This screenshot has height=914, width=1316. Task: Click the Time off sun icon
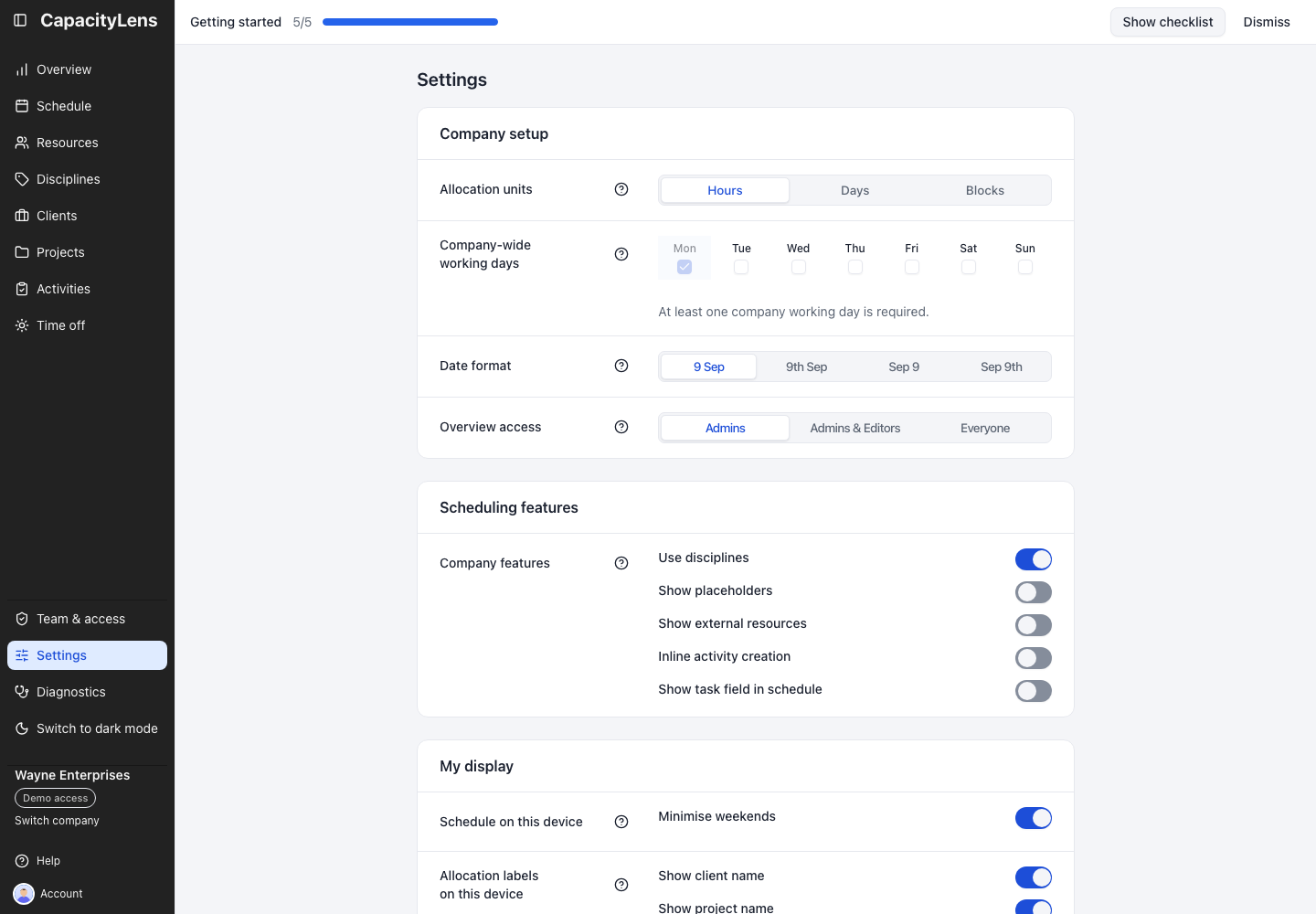[x=22, y=325]
